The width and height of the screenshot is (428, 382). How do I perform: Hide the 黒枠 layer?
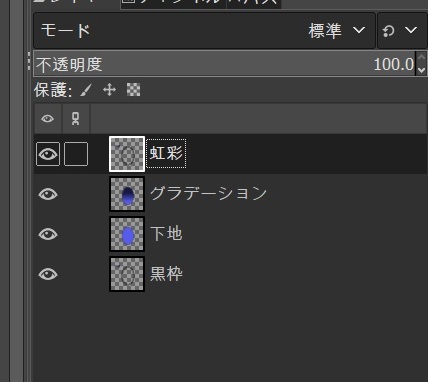click(48, 274)
